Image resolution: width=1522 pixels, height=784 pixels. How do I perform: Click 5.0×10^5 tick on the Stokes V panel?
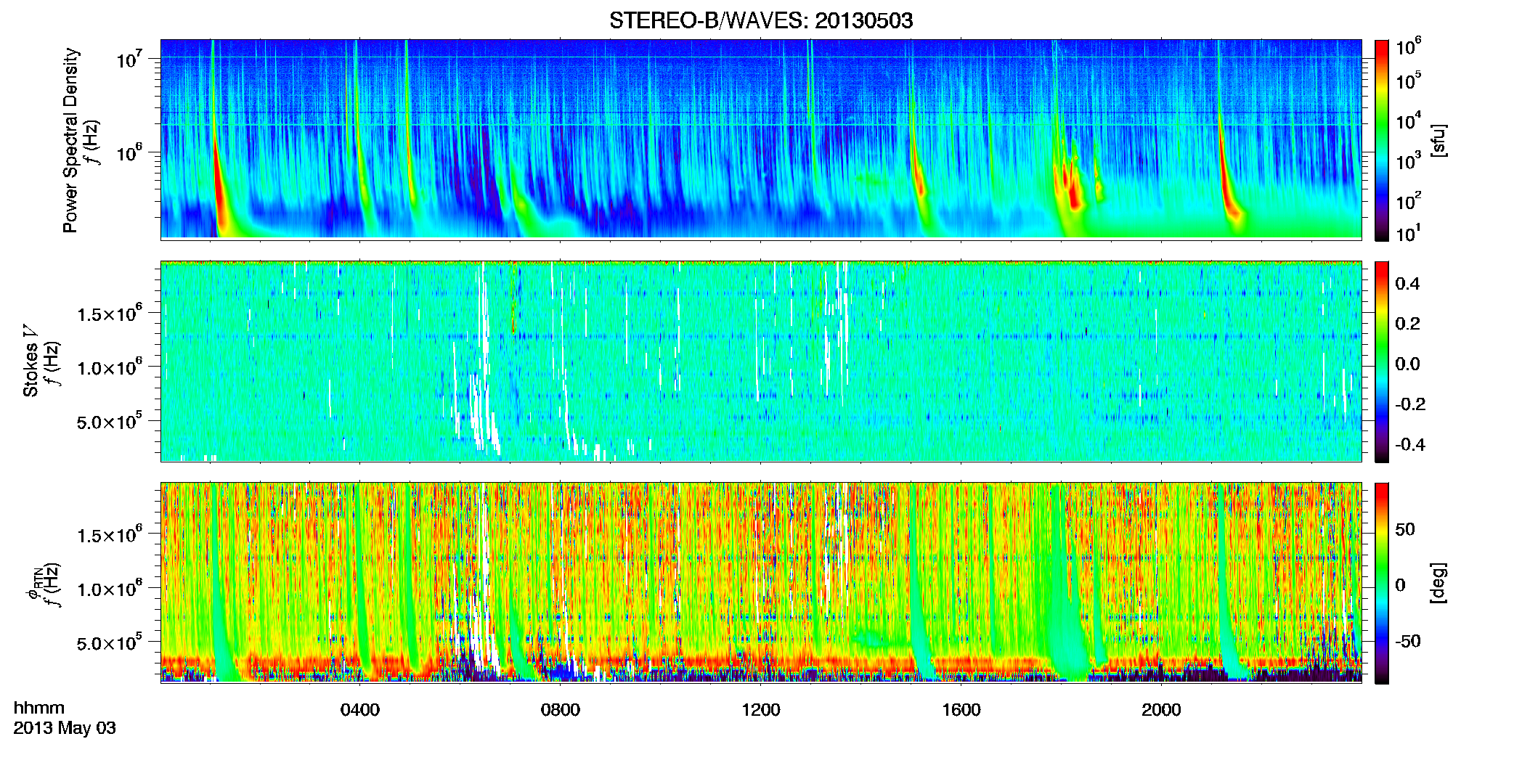click(x=110, y=420)
